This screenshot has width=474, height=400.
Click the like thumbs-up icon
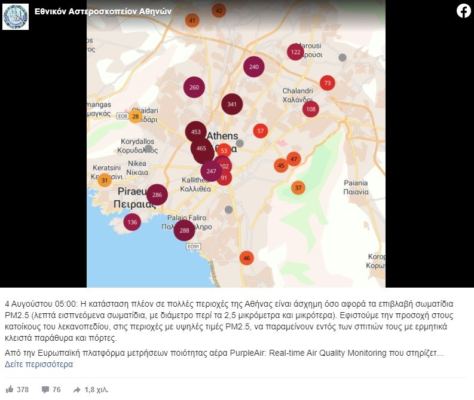(x=9, y=389)
